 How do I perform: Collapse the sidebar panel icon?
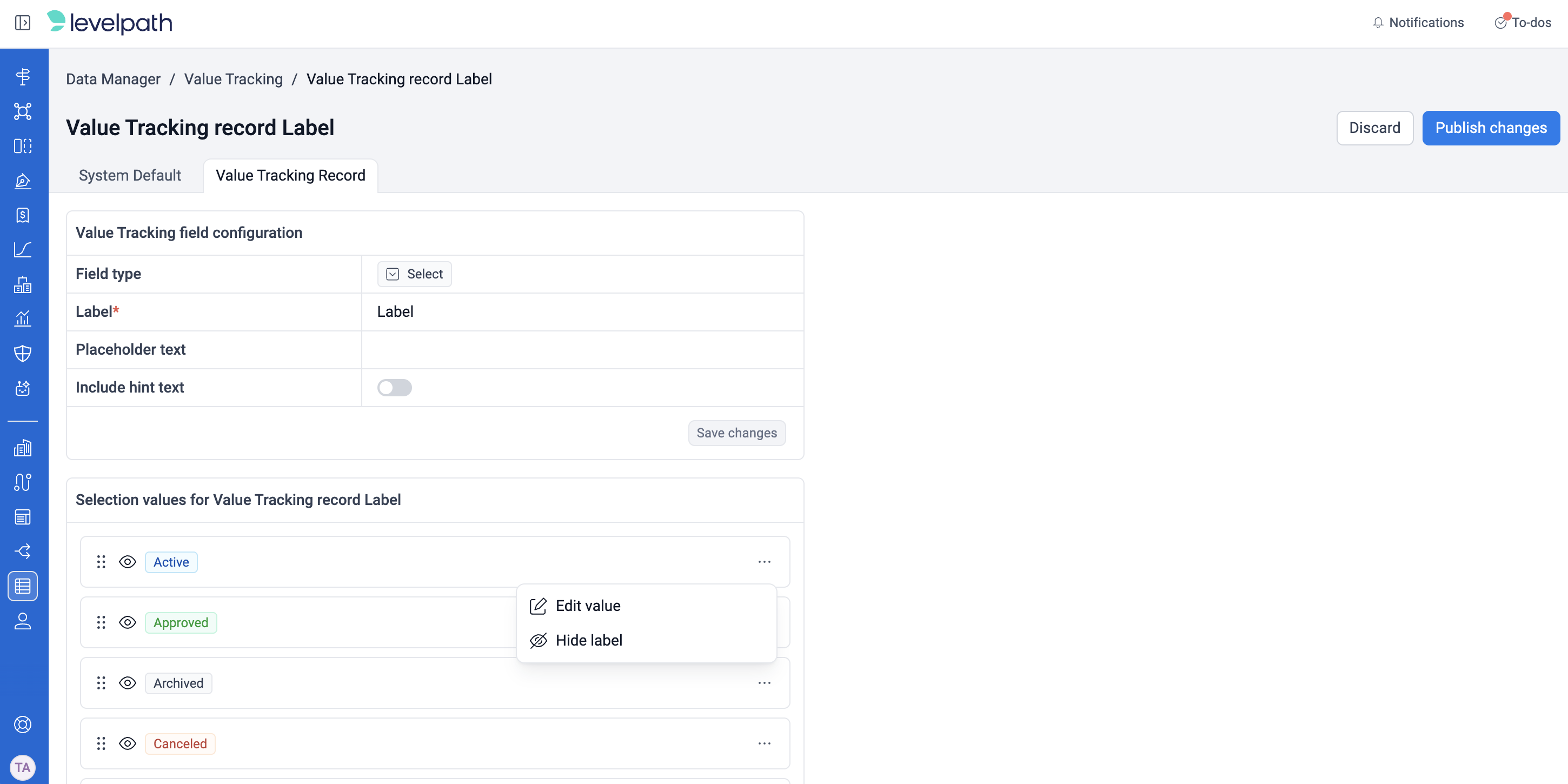(x=23, y=23)
